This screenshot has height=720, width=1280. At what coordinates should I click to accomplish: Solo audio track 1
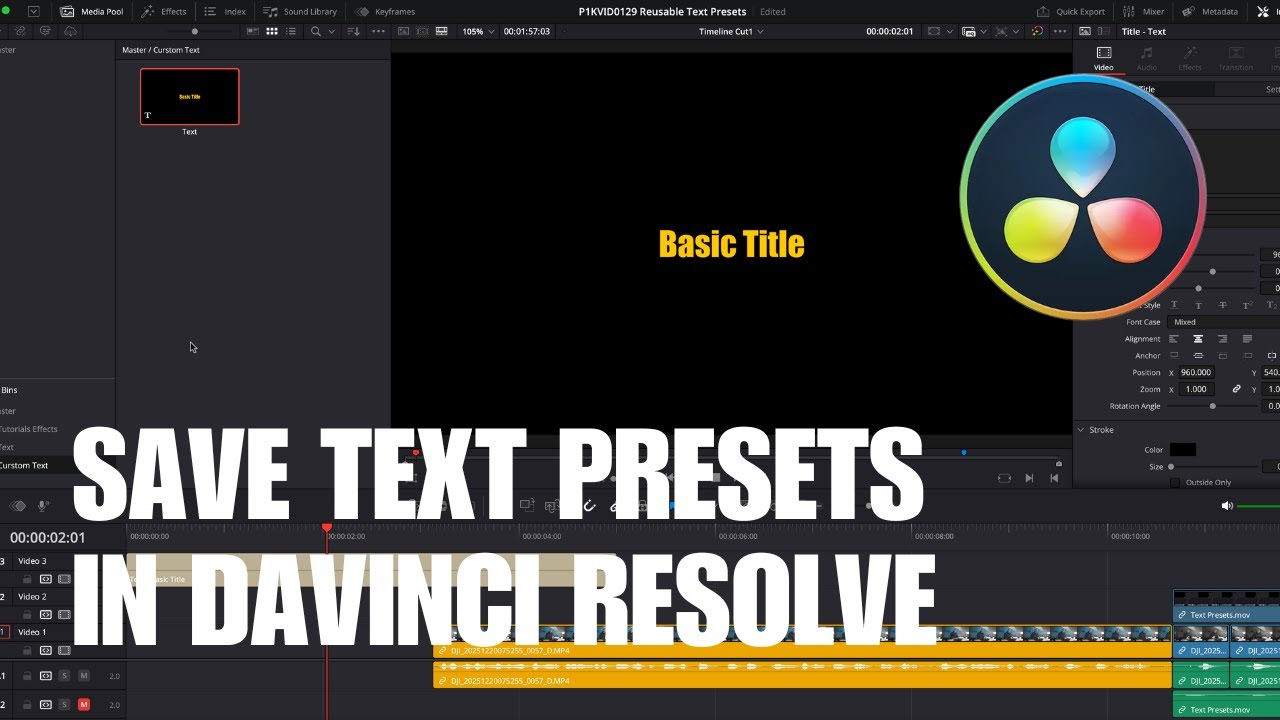[64, 676]
